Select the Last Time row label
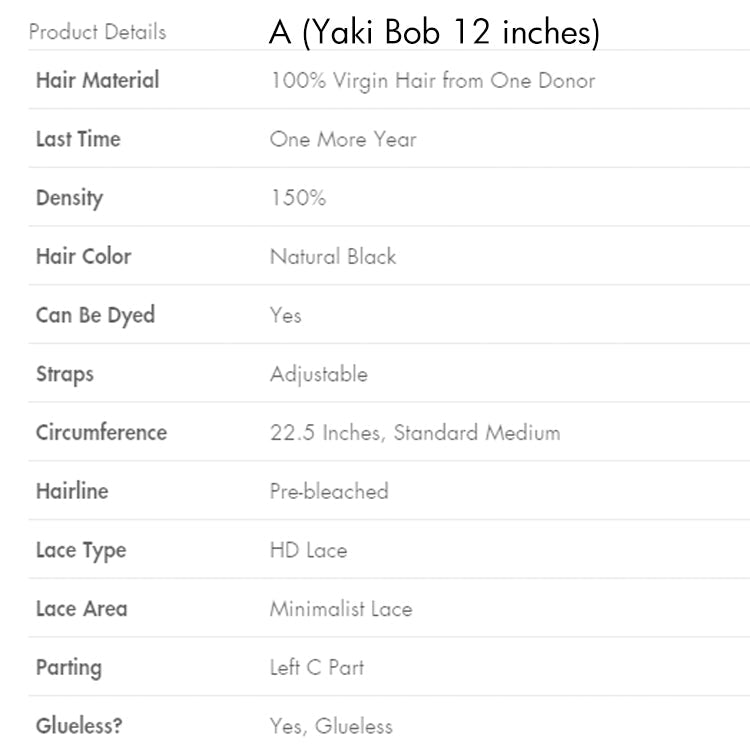The width and height of the screenshot is (750, 750). (78, 139)
